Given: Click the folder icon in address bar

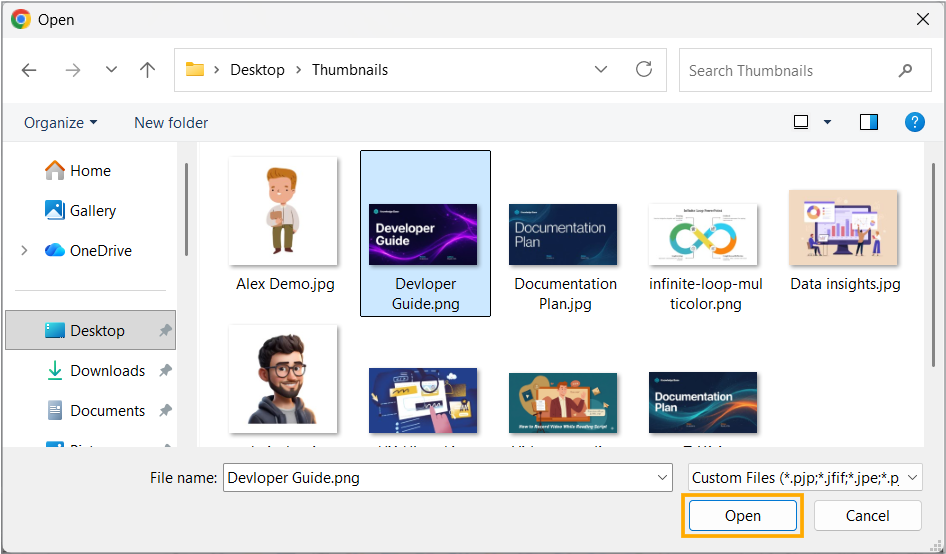Looking at the screenshot, I should point(194,69).
